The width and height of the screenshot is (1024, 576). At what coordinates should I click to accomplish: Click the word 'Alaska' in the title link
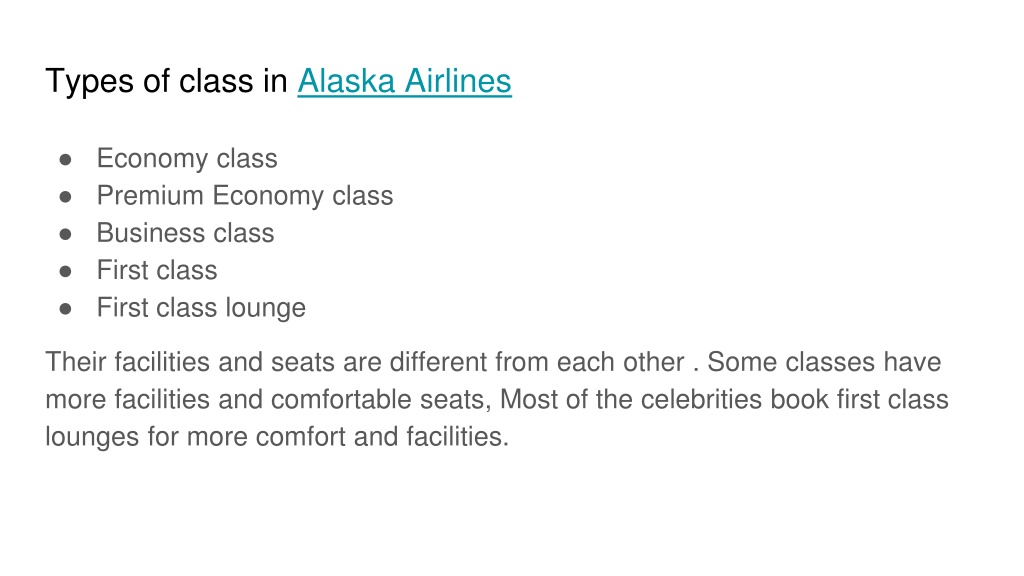(x=346, y=82)
